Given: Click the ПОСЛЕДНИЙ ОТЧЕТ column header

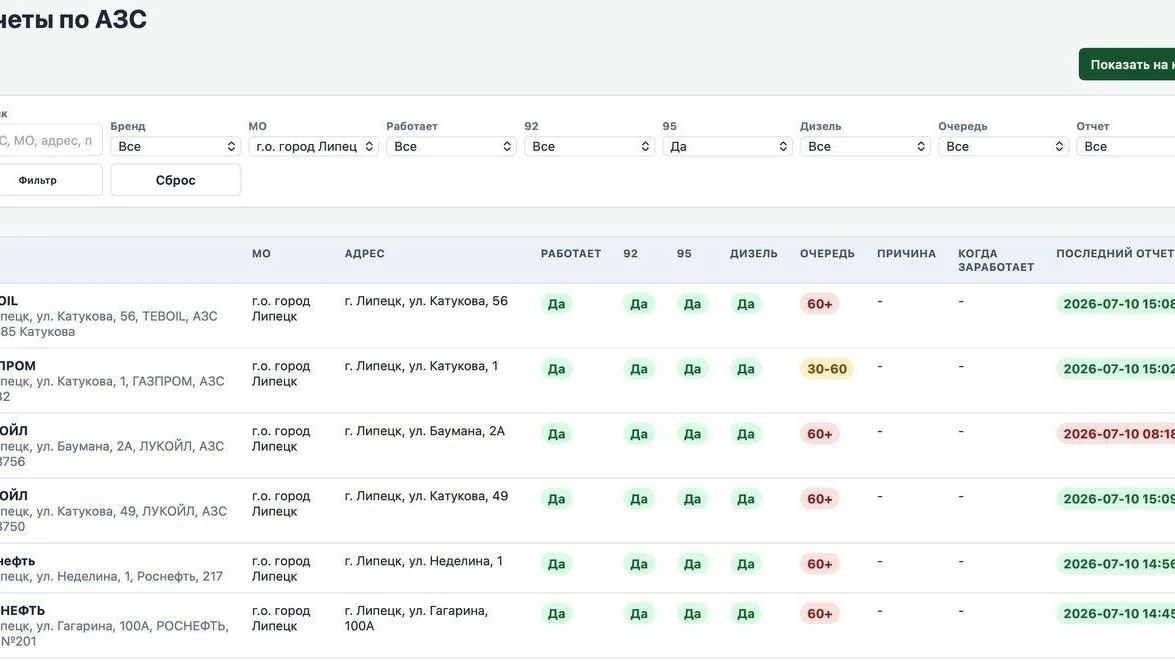Looking at the screenshot, I should click(x=1115, y=253).
